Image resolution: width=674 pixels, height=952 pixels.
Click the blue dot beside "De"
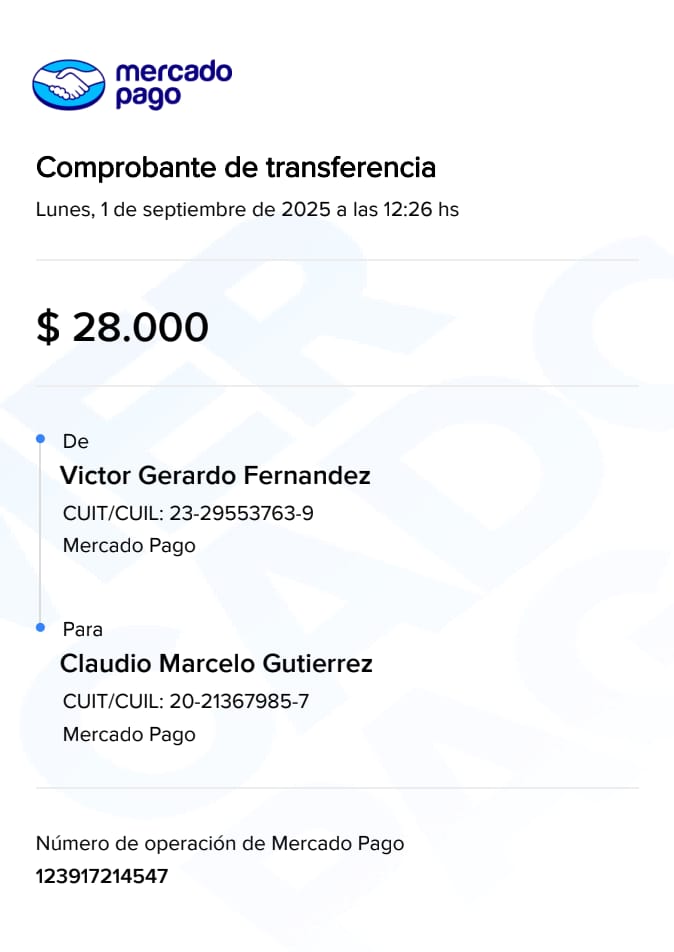click(x=40, y=439)
